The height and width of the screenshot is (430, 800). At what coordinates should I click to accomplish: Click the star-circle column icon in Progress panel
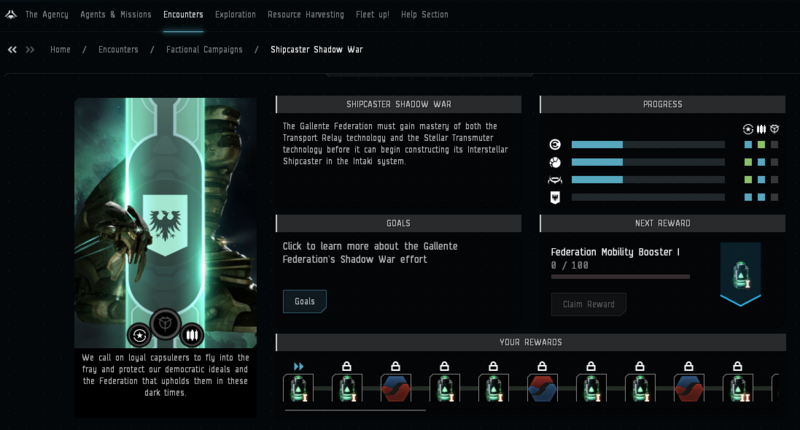click(x=748, y=129)
